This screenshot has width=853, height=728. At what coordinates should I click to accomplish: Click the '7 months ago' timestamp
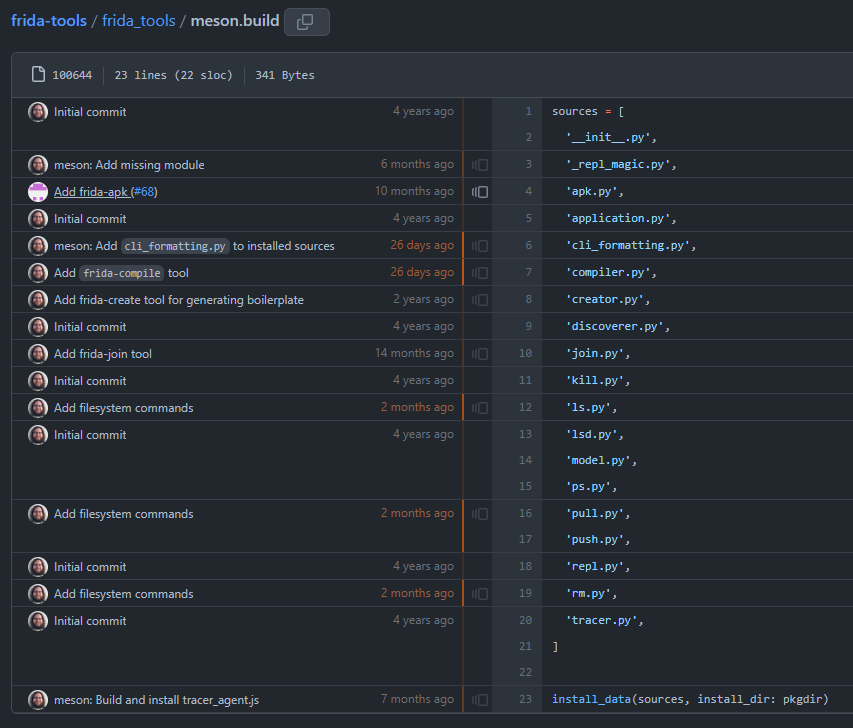click(417, 699)
